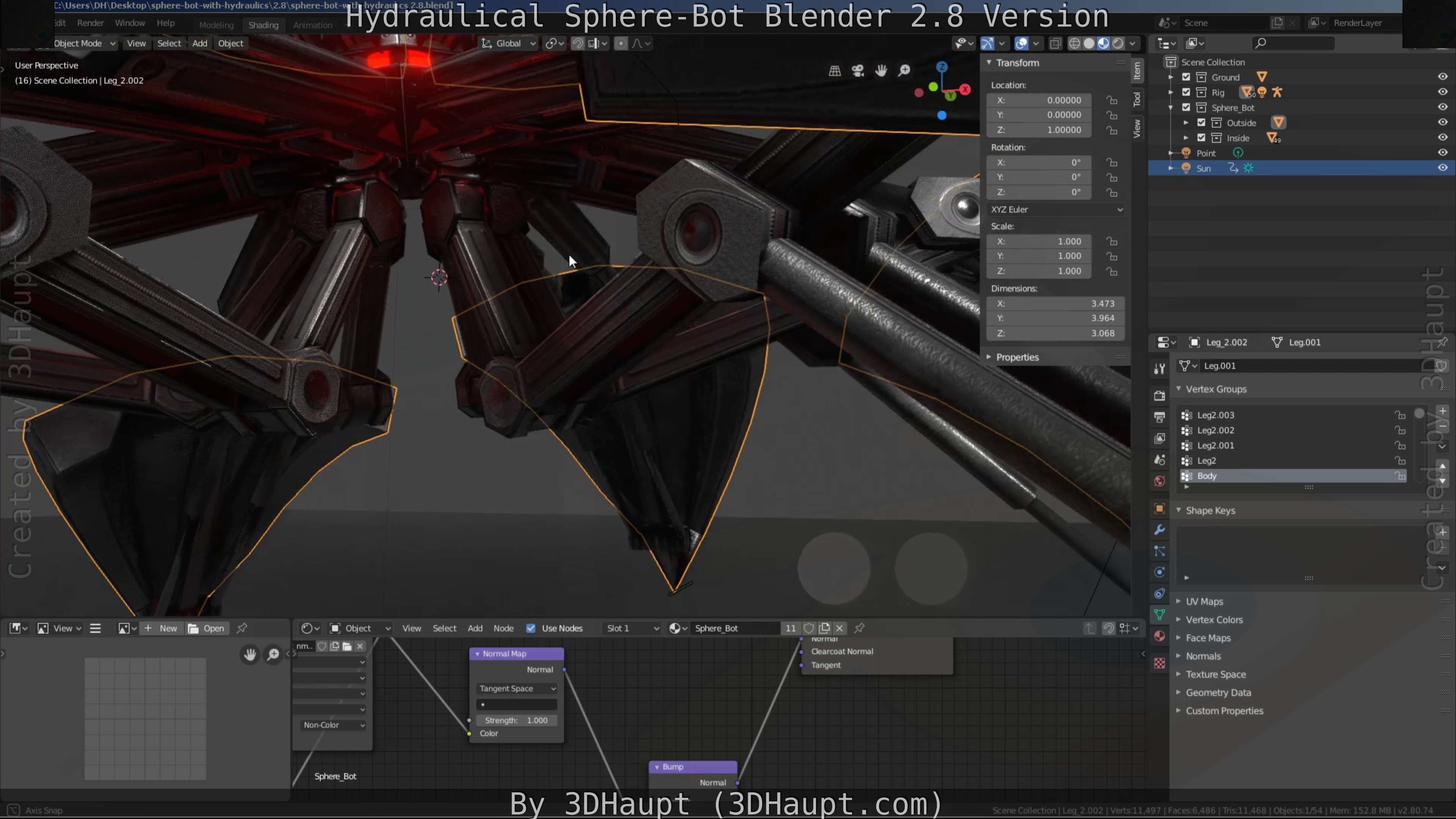Click the New image button
The height and width of the screenshot is (819, 1456).
click(x=162, y=628)
